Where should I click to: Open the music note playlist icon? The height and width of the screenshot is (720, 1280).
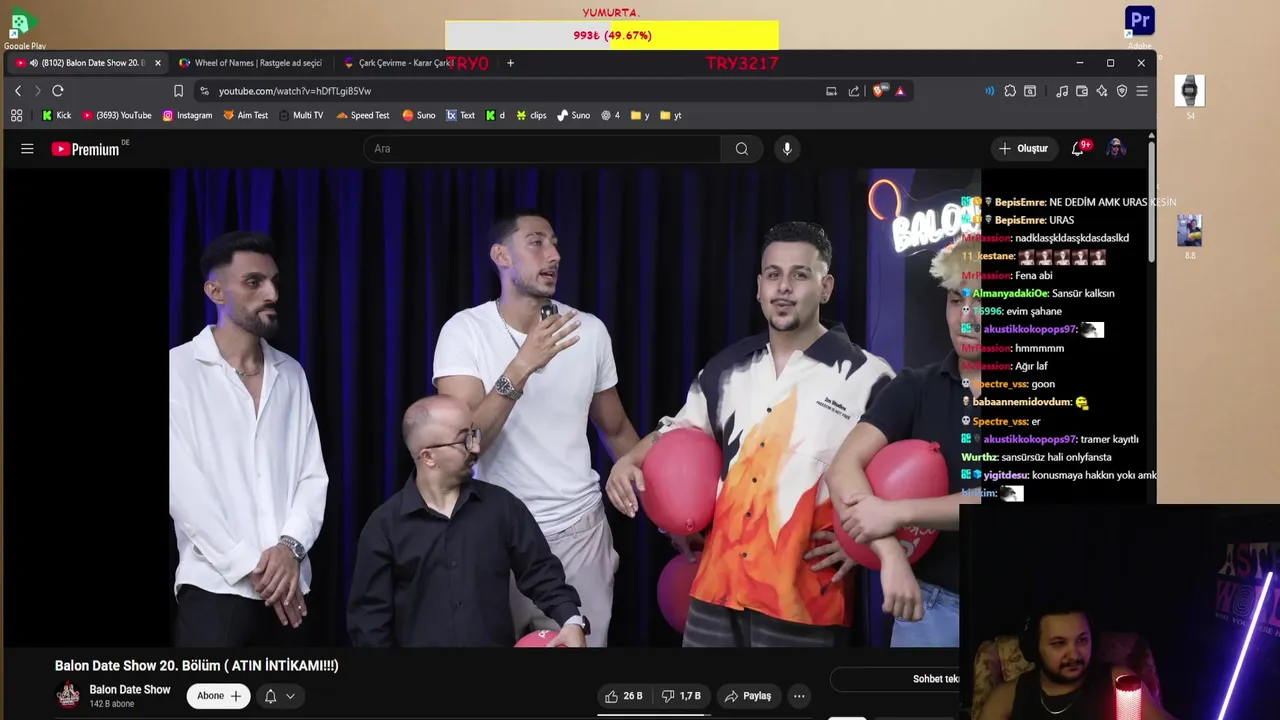point(1062,91)
